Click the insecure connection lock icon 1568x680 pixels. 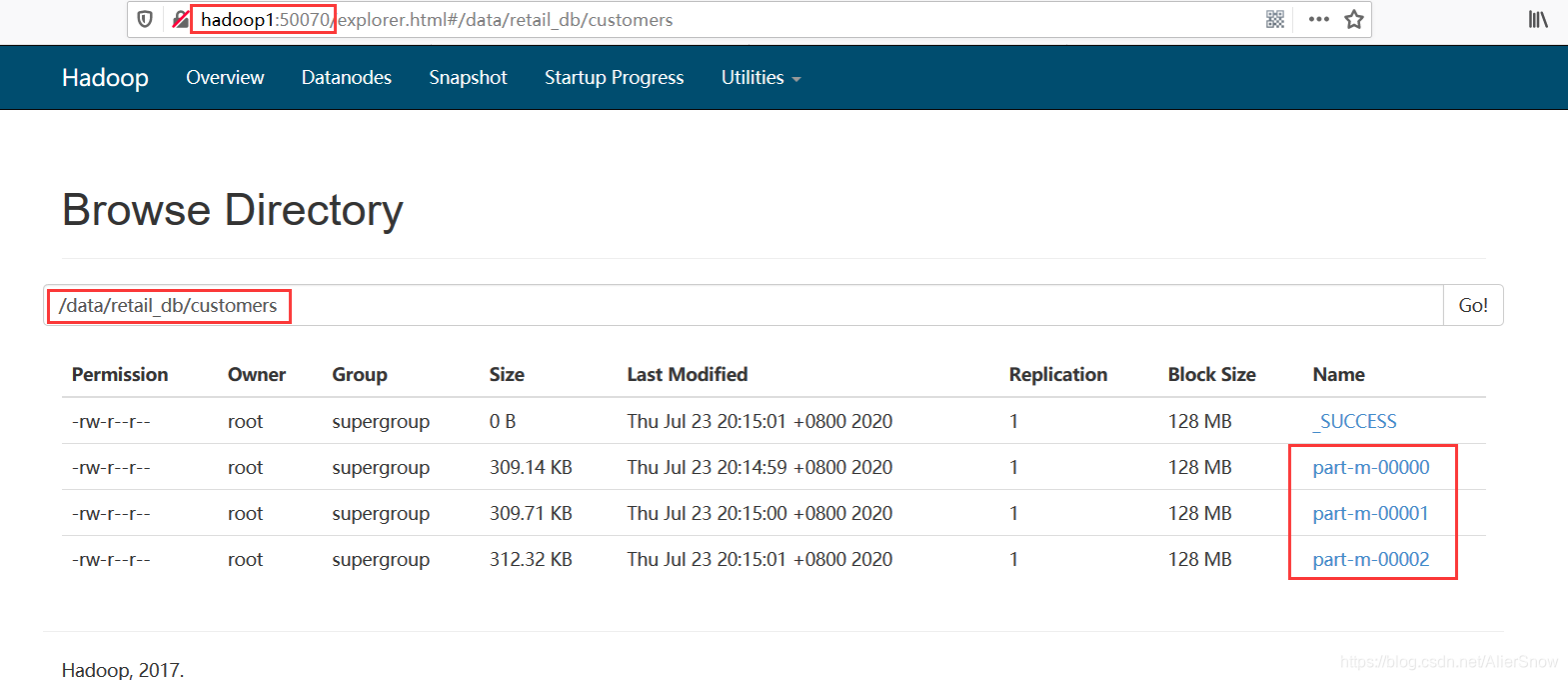point(180,19)
